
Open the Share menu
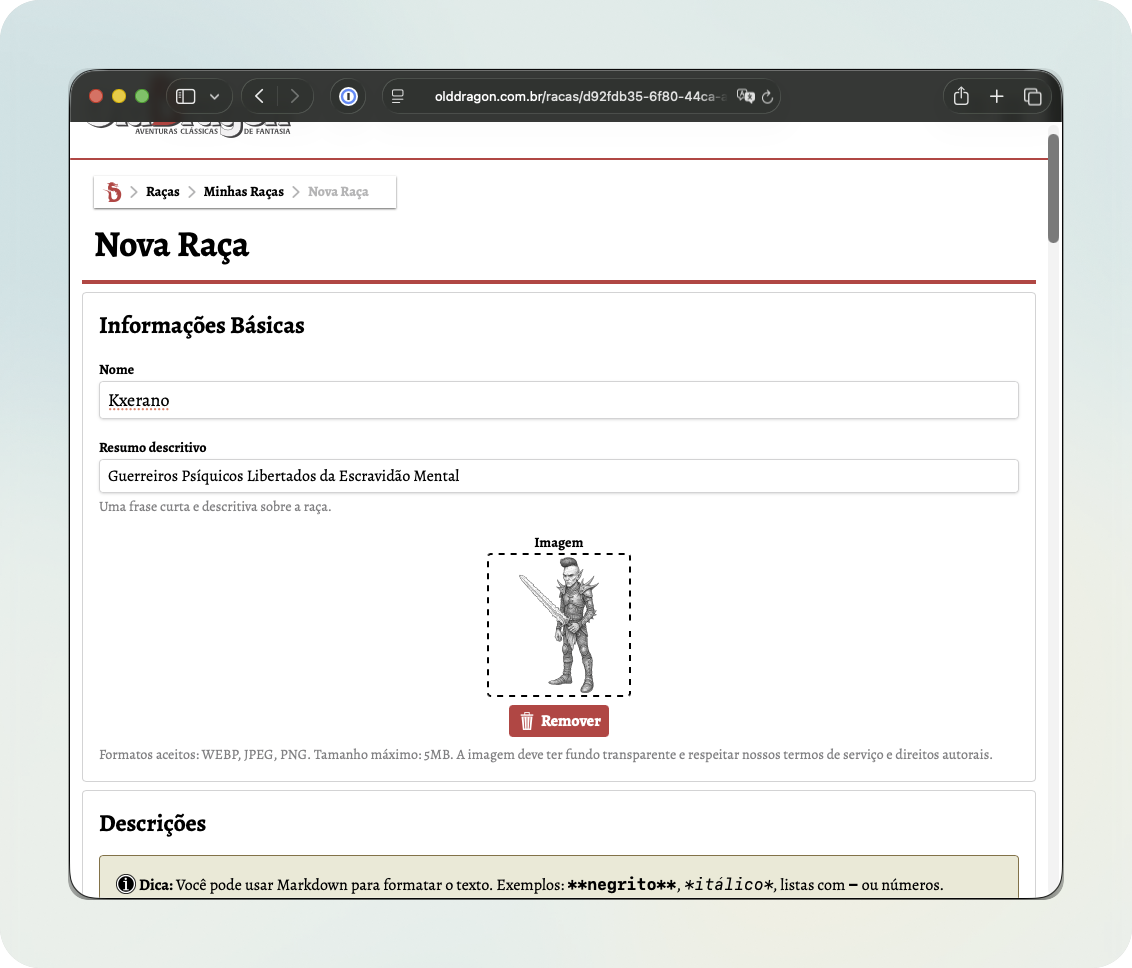click(x=961, y=96)
